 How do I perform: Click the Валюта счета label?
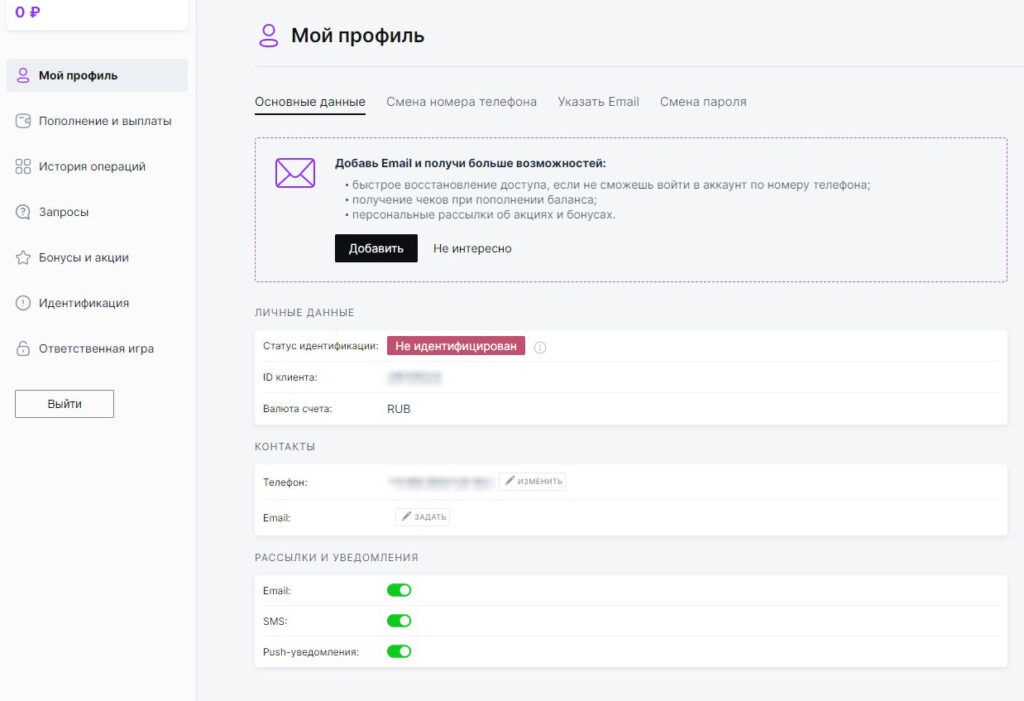click(298, 409)
